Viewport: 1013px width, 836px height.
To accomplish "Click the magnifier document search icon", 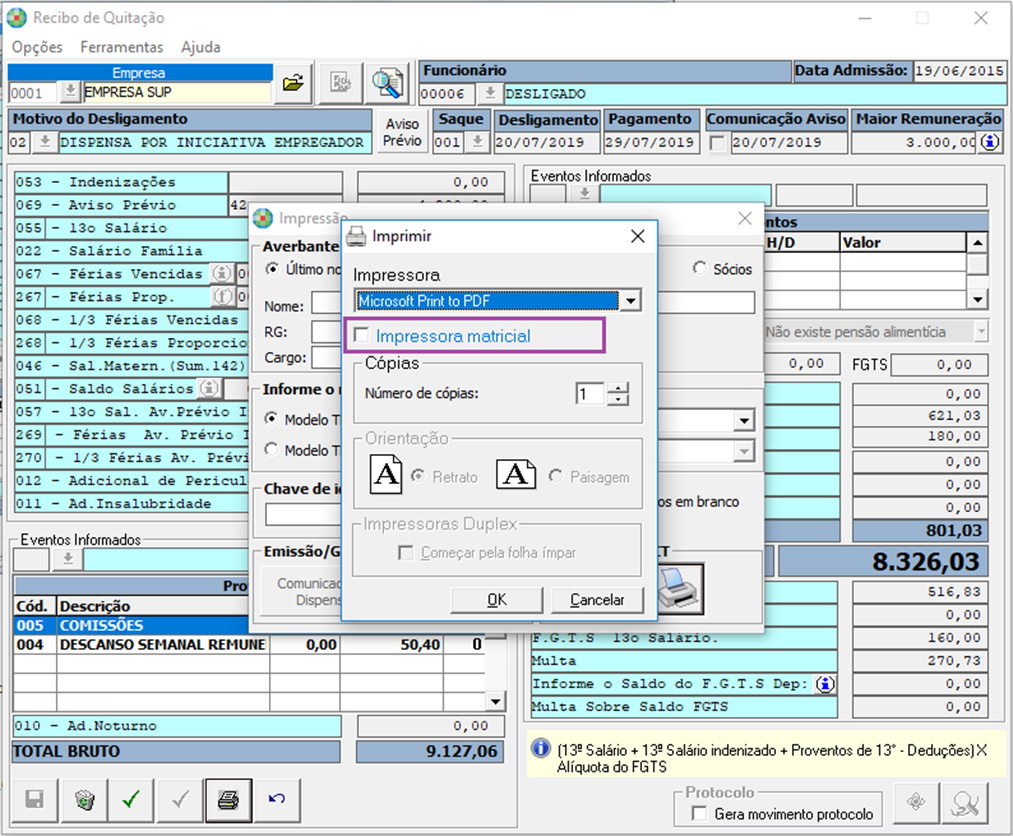I will click(x=386, y=83).
